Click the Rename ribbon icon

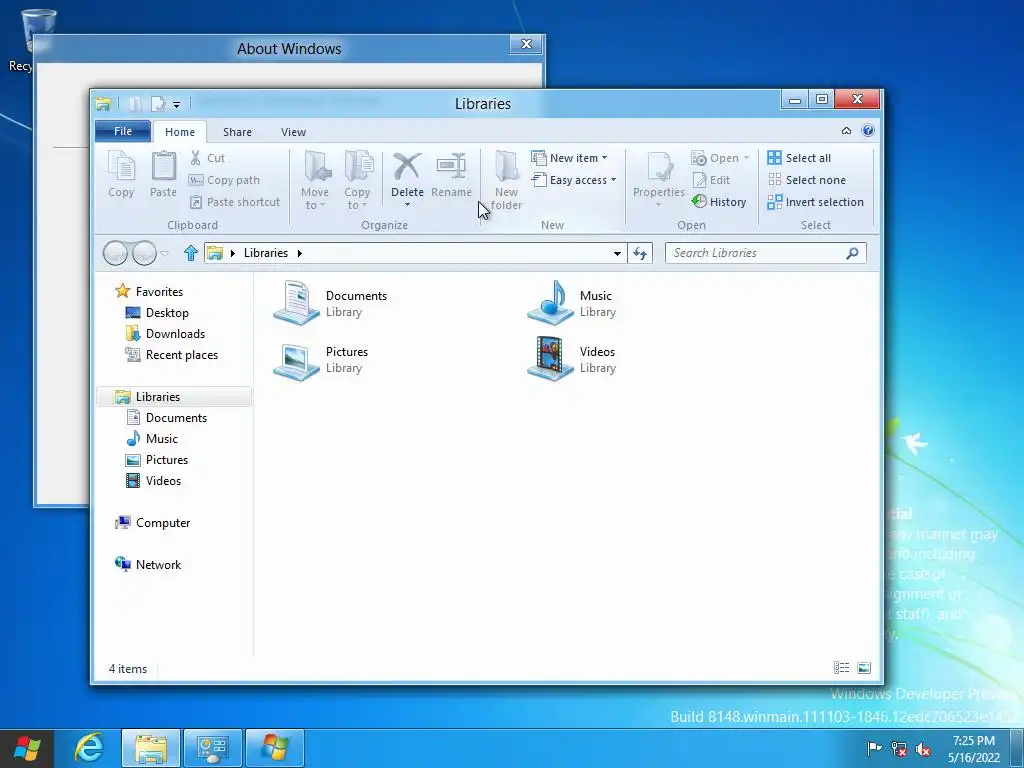pos(451,174)
